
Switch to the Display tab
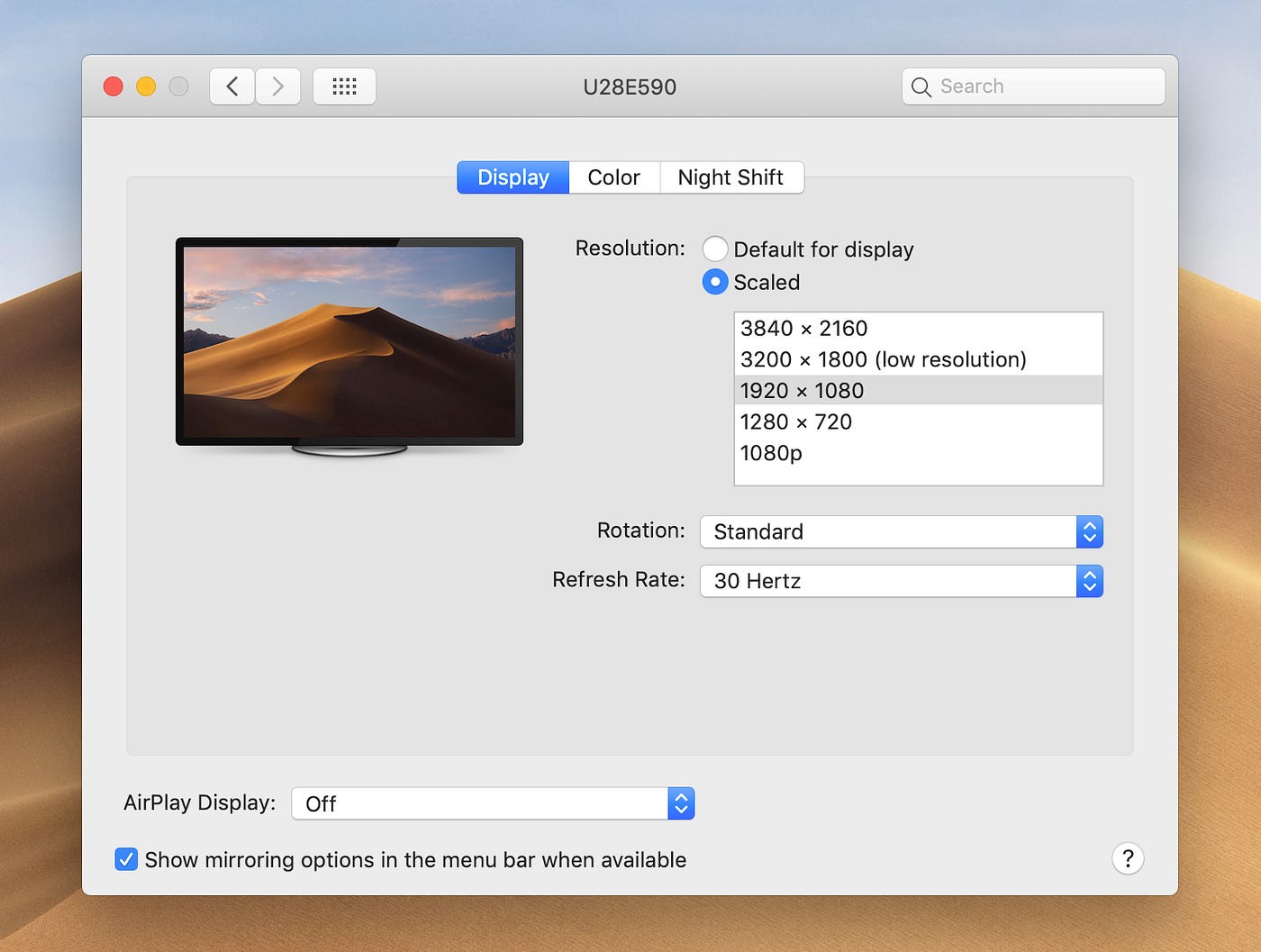[513, 177]
